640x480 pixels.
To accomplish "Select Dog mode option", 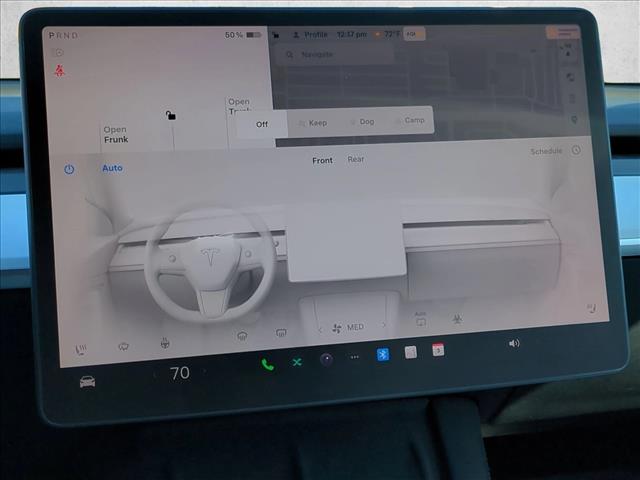I will tap(366, 122).
